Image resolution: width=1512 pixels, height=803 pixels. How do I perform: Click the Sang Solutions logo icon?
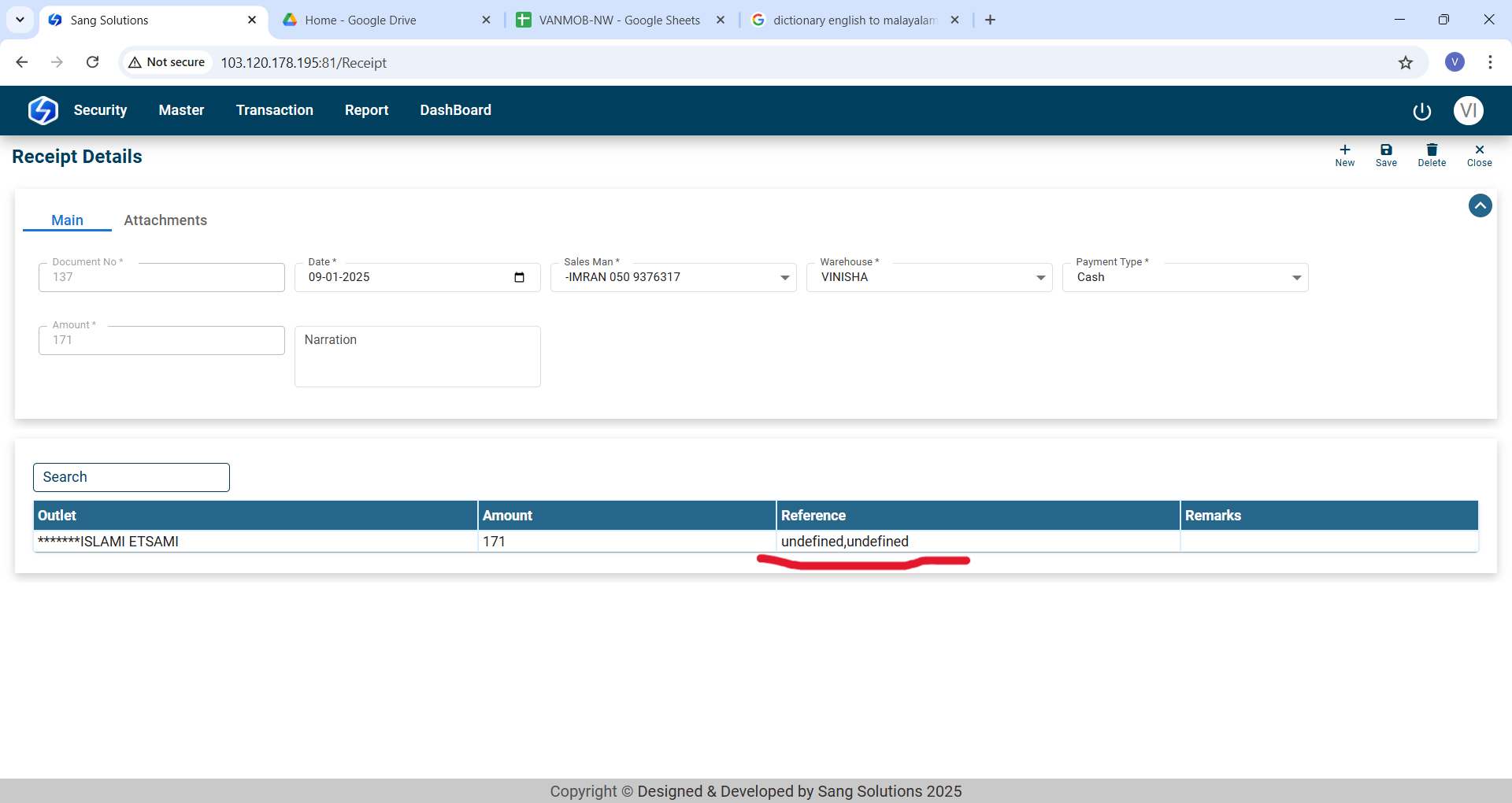tap(43, 110)
